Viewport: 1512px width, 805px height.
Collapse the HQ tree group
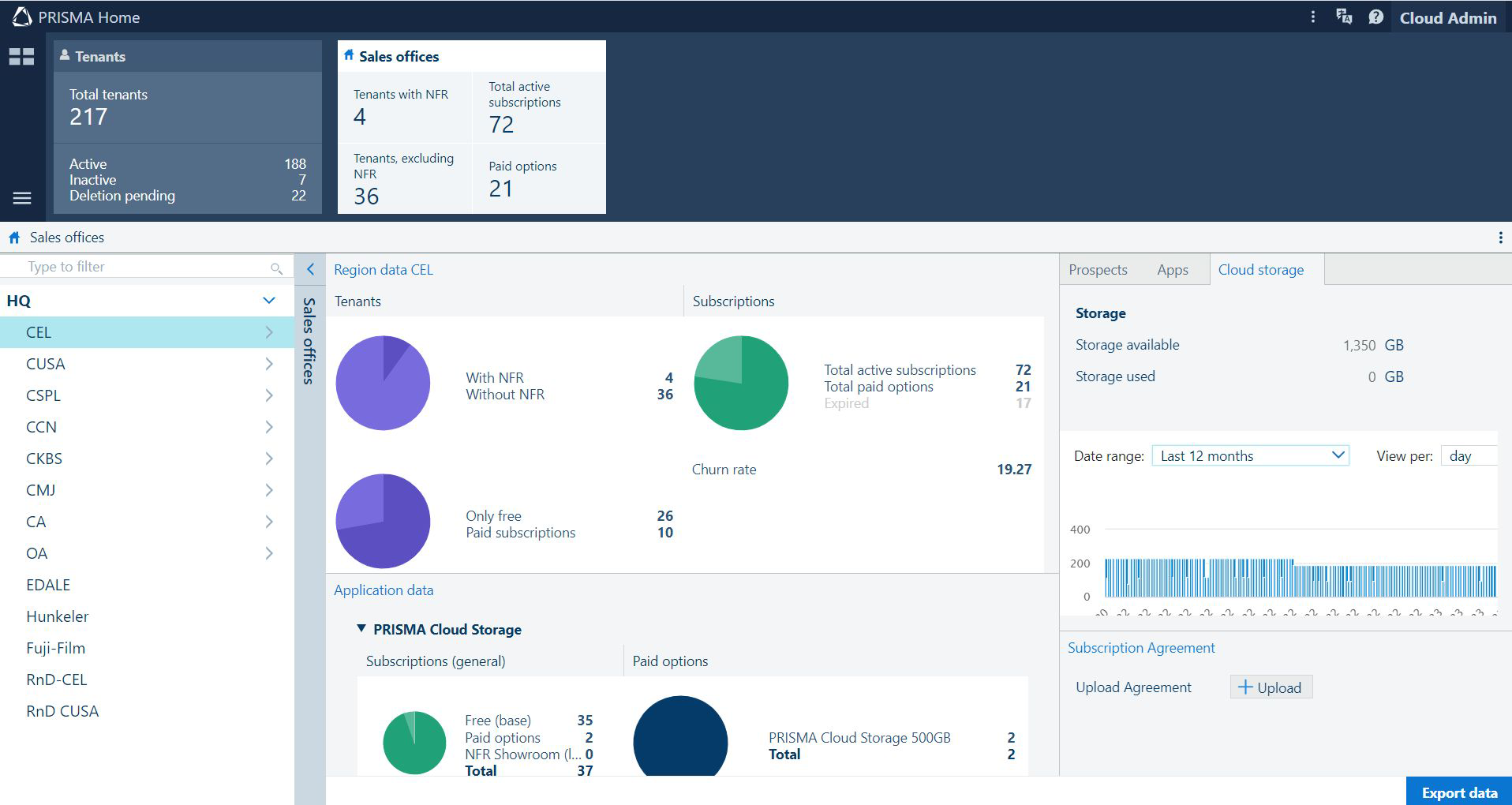click(x=268, y=301)
